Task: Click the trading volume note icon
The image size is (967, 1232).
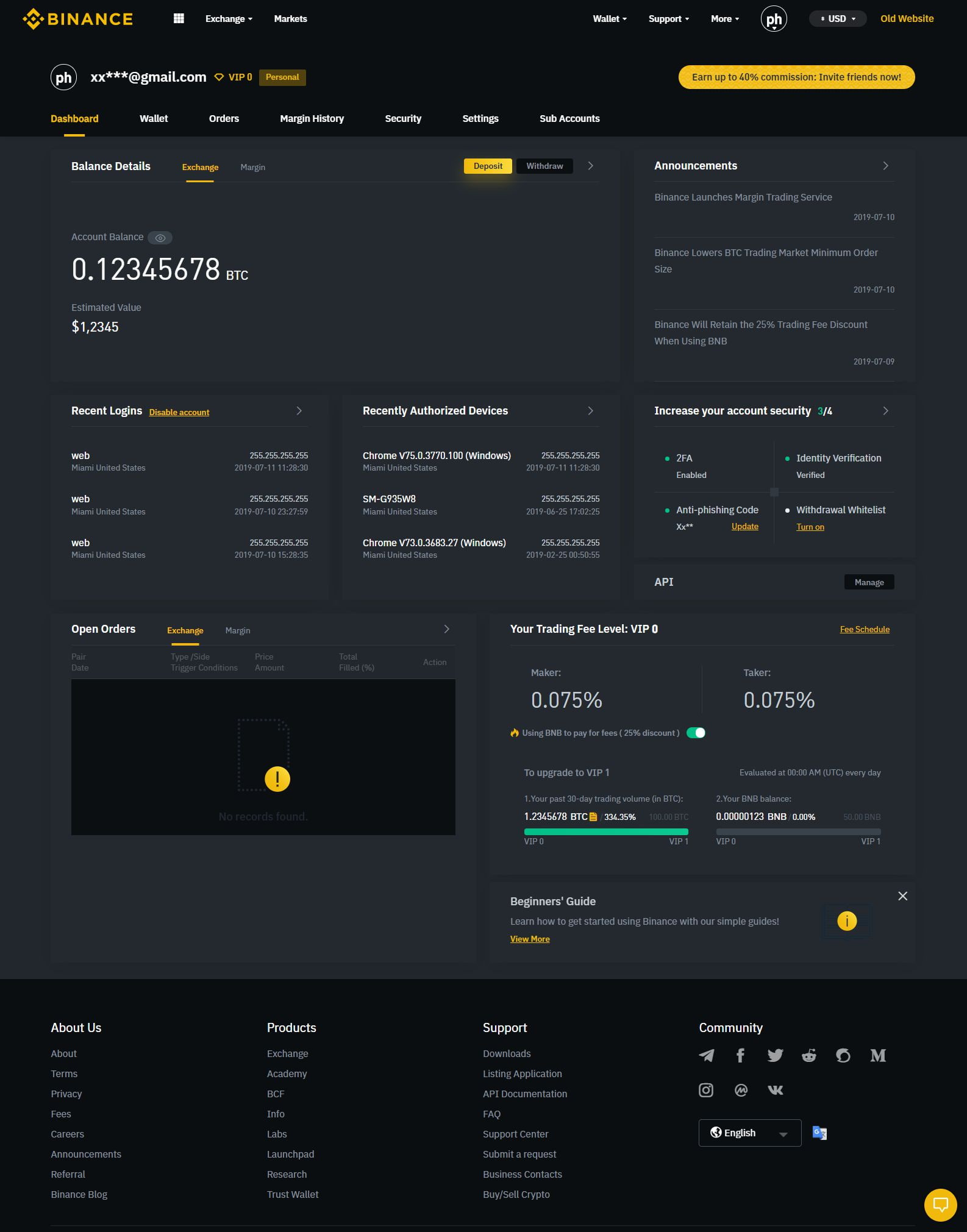Action: [593, 817]
